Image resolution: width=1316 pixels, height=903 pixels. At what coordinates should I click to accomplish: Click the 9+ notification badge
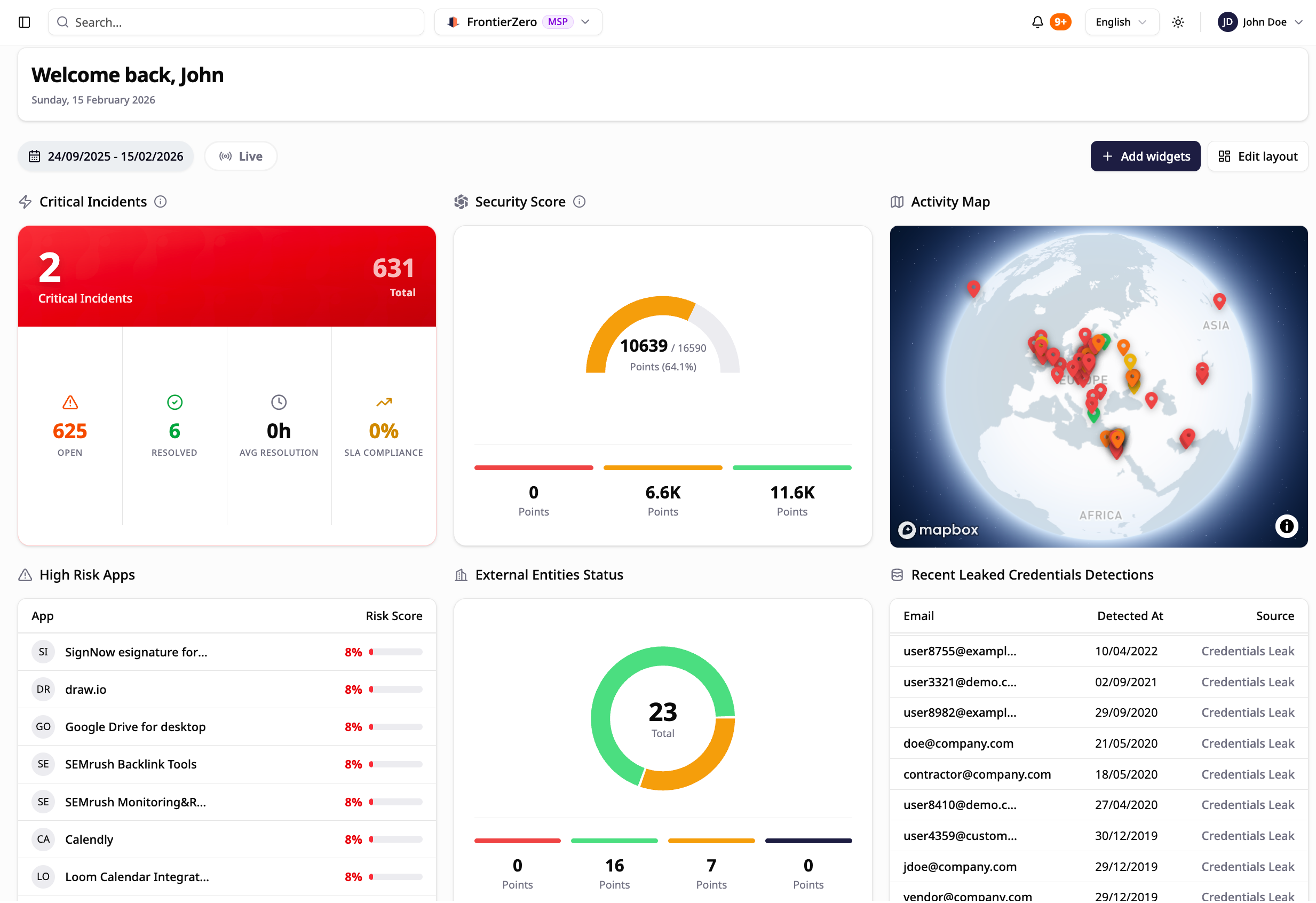(x=1060, y=22)
